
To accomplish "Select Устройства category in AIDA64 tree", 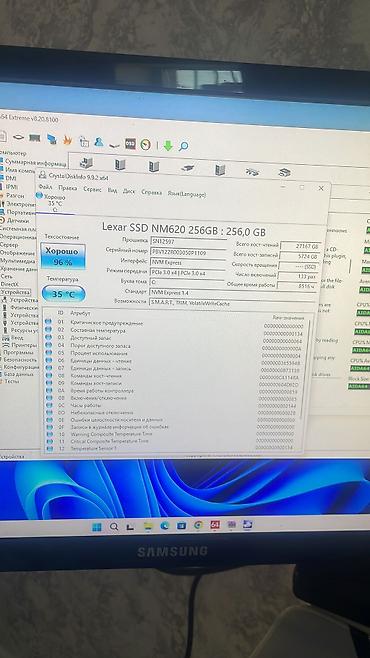I will pos(15,292).
